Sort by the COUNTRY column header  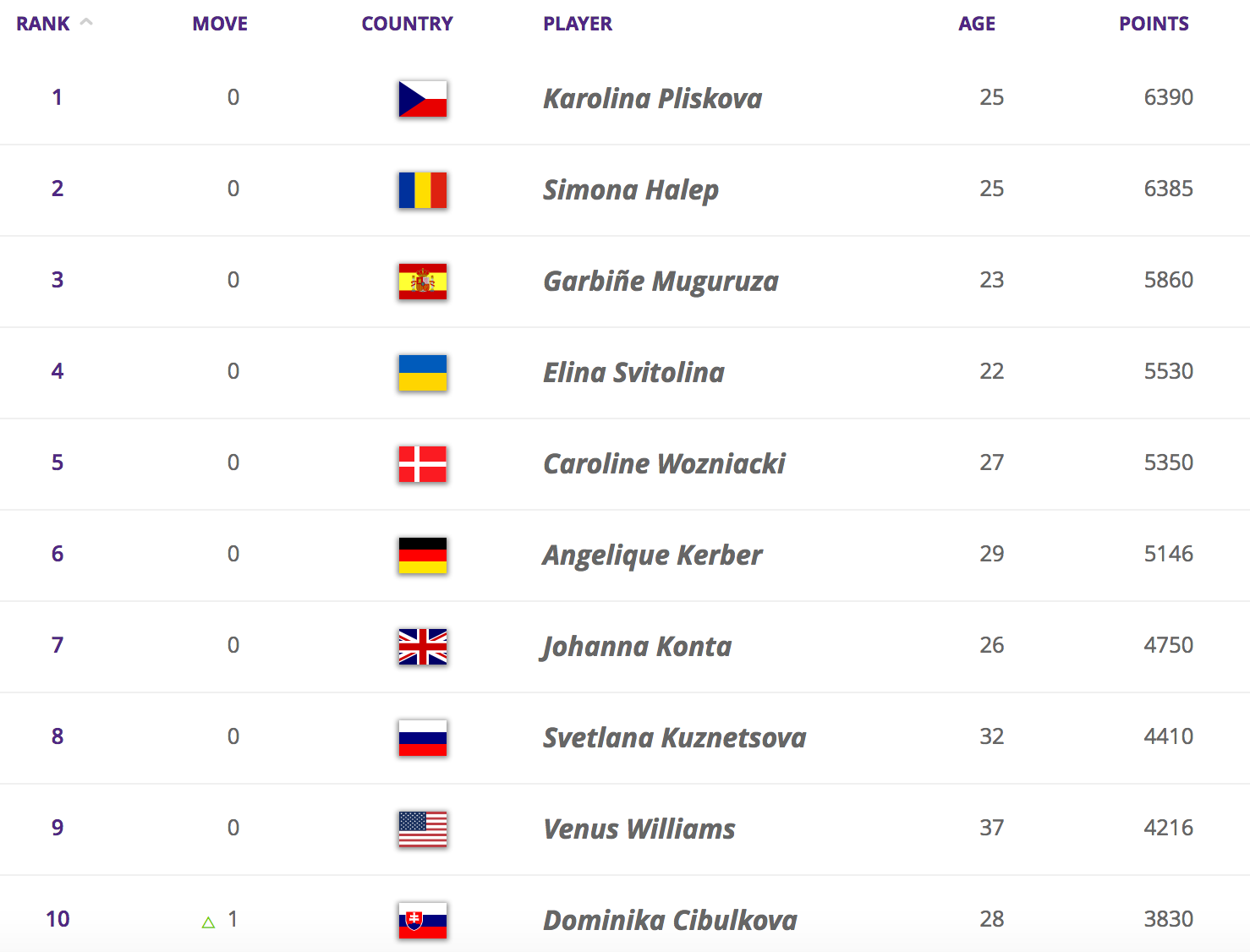[407, 24]
